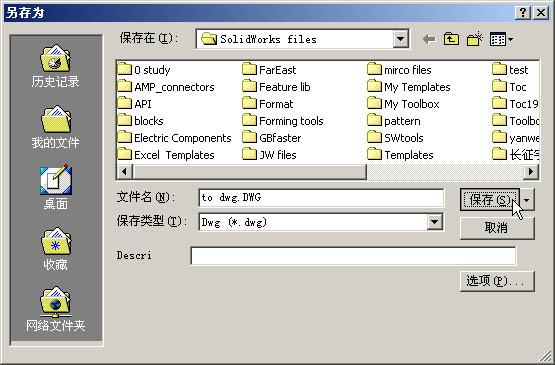Go to 桌面 desktop location
This screenshot has height=365, width=555.
(56, 187)
